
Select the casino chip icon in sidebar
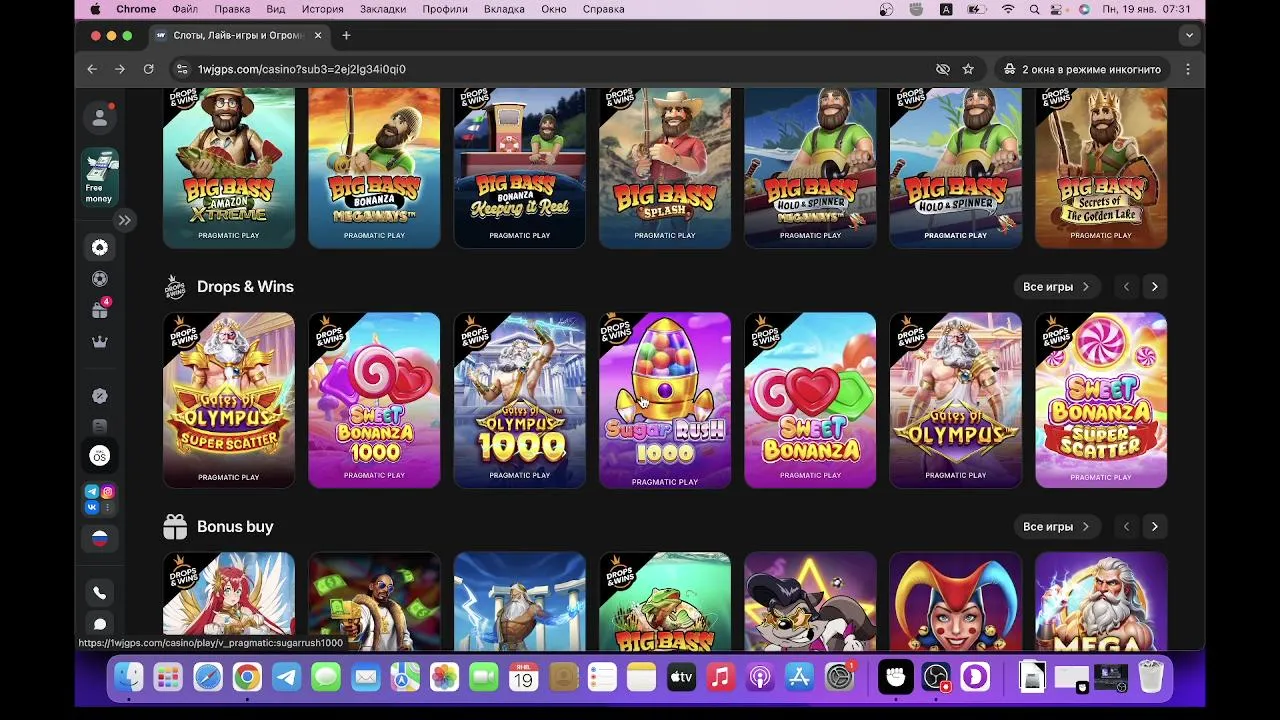click(x=100, y=247)
